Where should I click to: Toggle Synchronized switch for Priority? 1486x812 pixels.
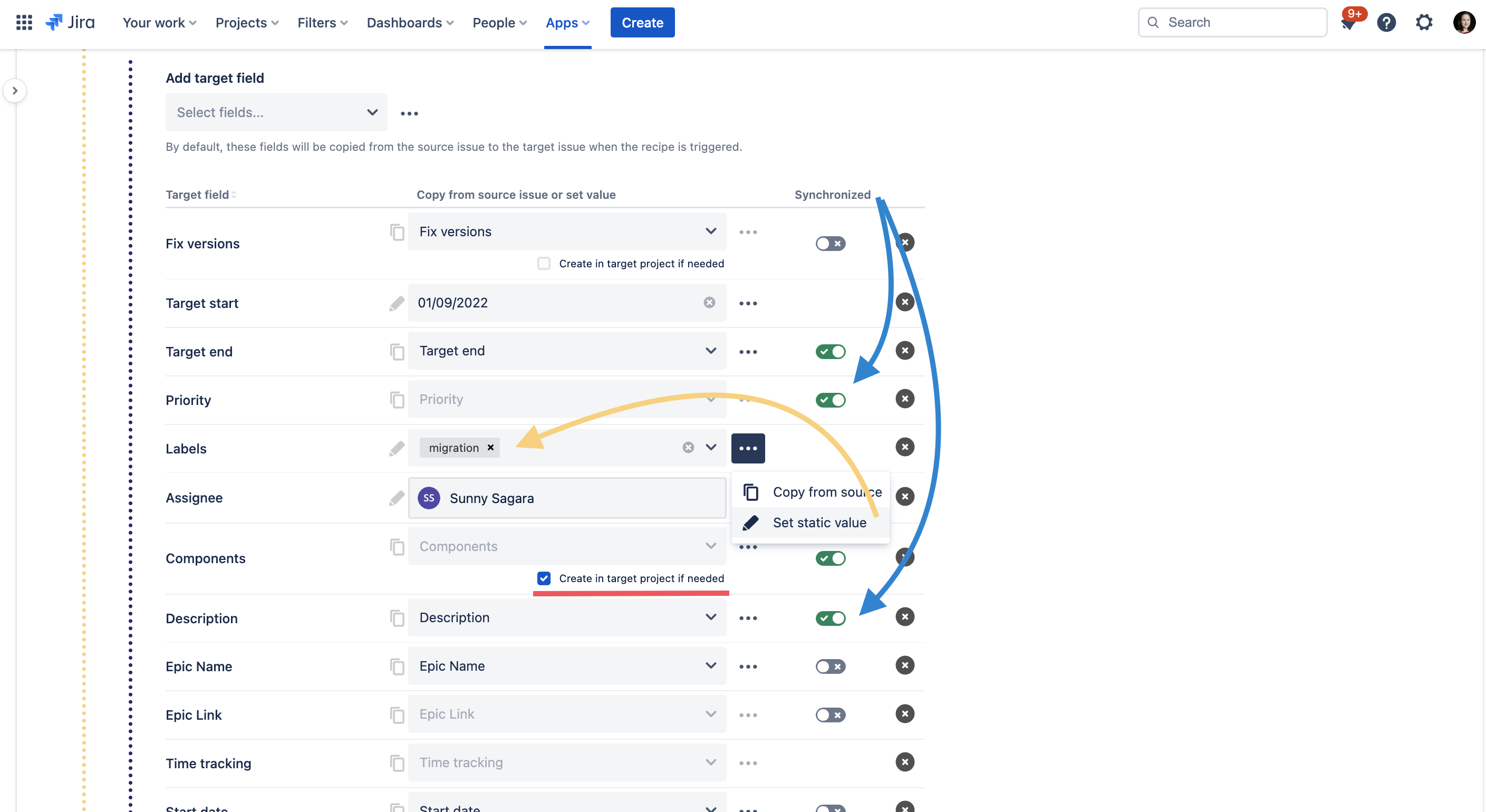point(830,400)
